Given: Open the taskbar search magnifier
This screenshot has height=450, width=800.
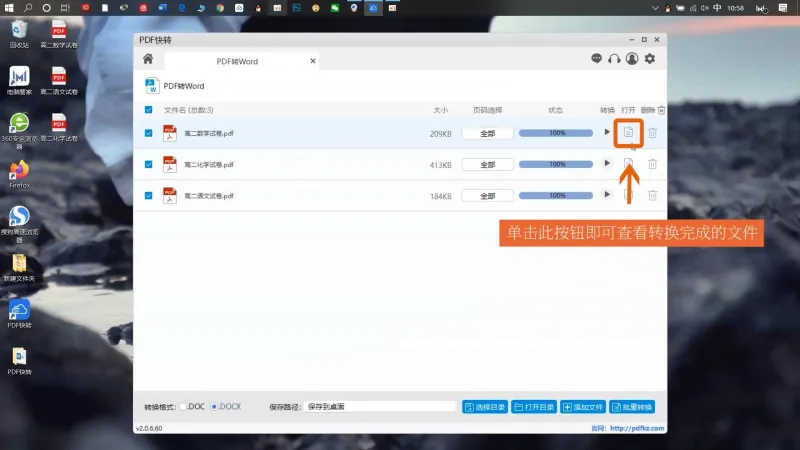Looking at the screenshot, I should click(x=28, y=8).
